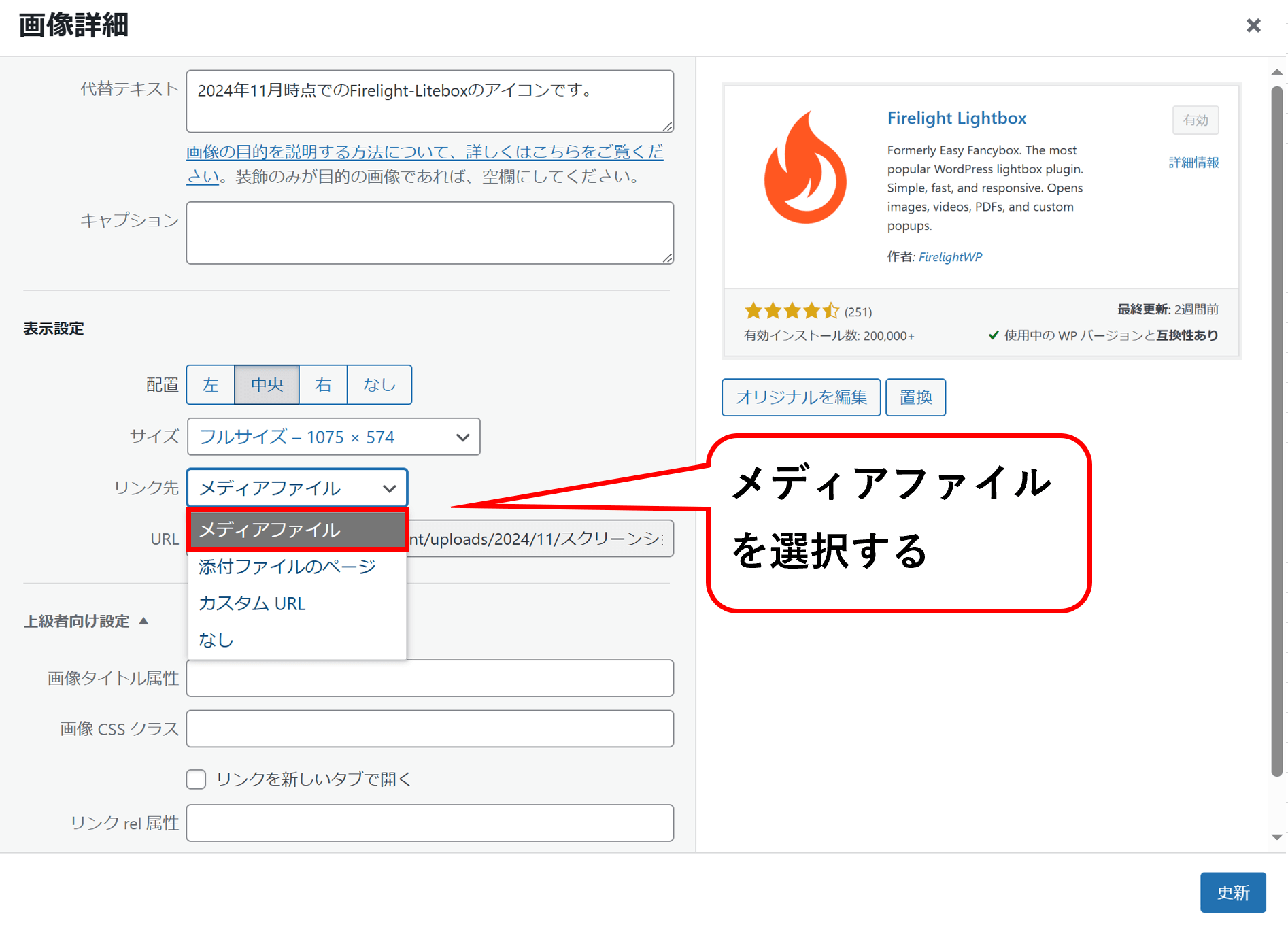Set alignment to 右

(323, 385)
